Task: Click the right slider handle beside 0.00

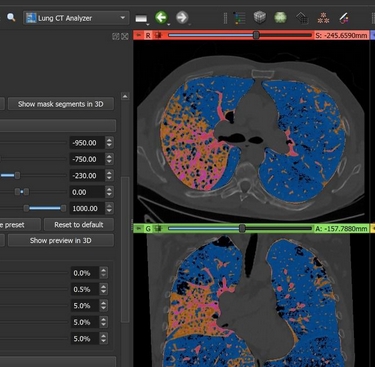Action: click(x=26, y=192)
